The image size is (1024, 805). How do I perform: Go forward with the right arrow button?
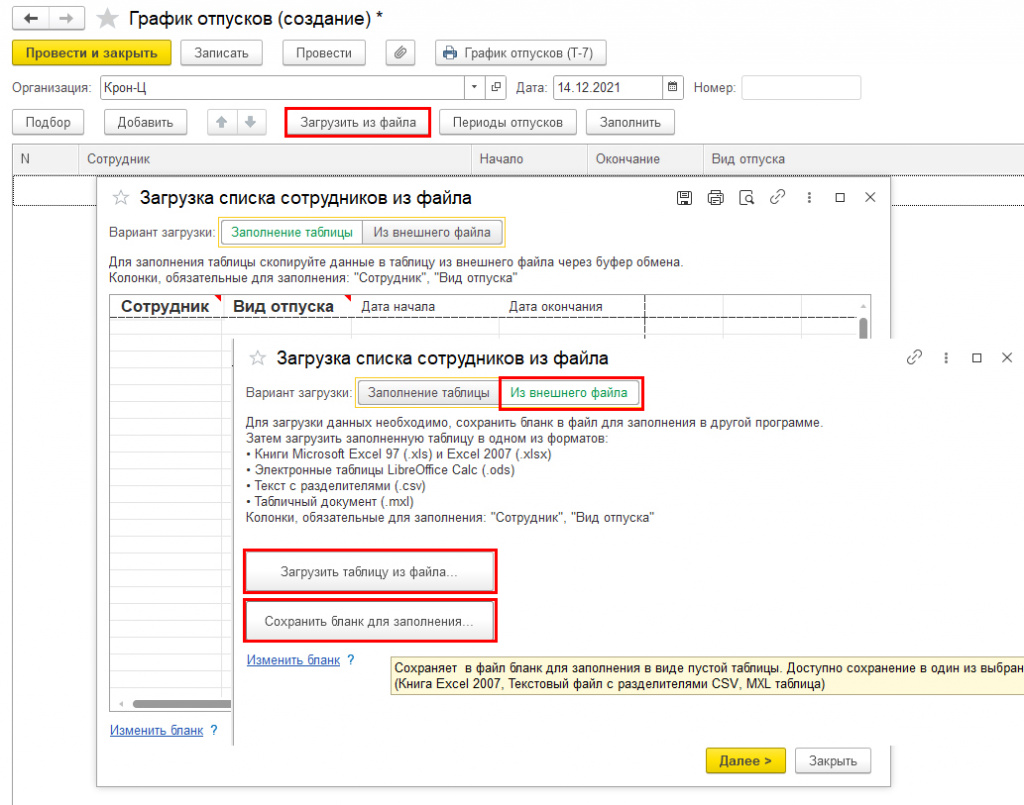[66, 18]
